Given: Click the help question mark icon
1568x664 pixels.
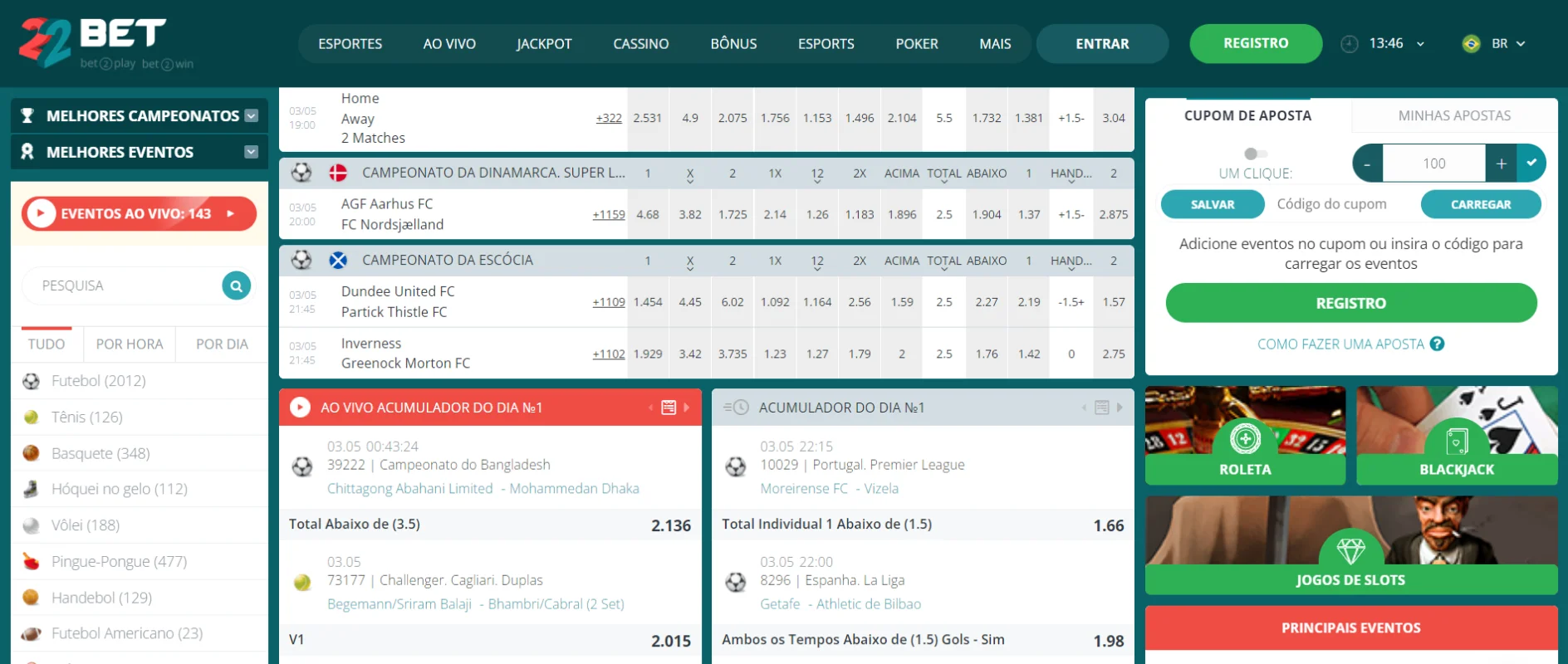Looking at the screenshot, I should pyautogui.click(x=1437, y=344).
